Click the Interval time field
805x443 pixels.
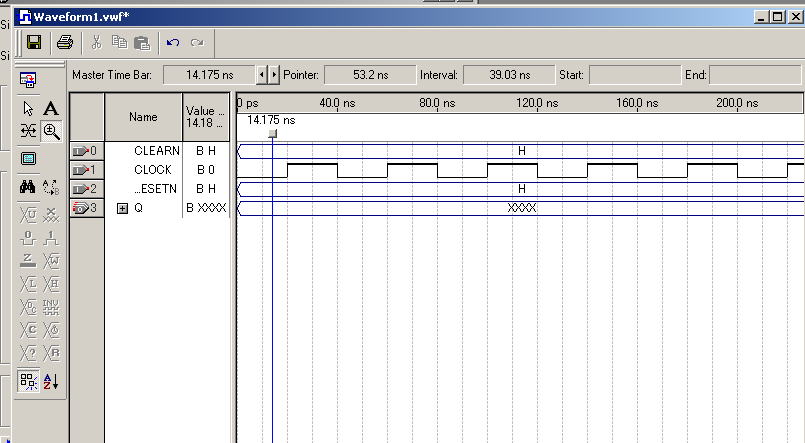click(x=509, y=75)
